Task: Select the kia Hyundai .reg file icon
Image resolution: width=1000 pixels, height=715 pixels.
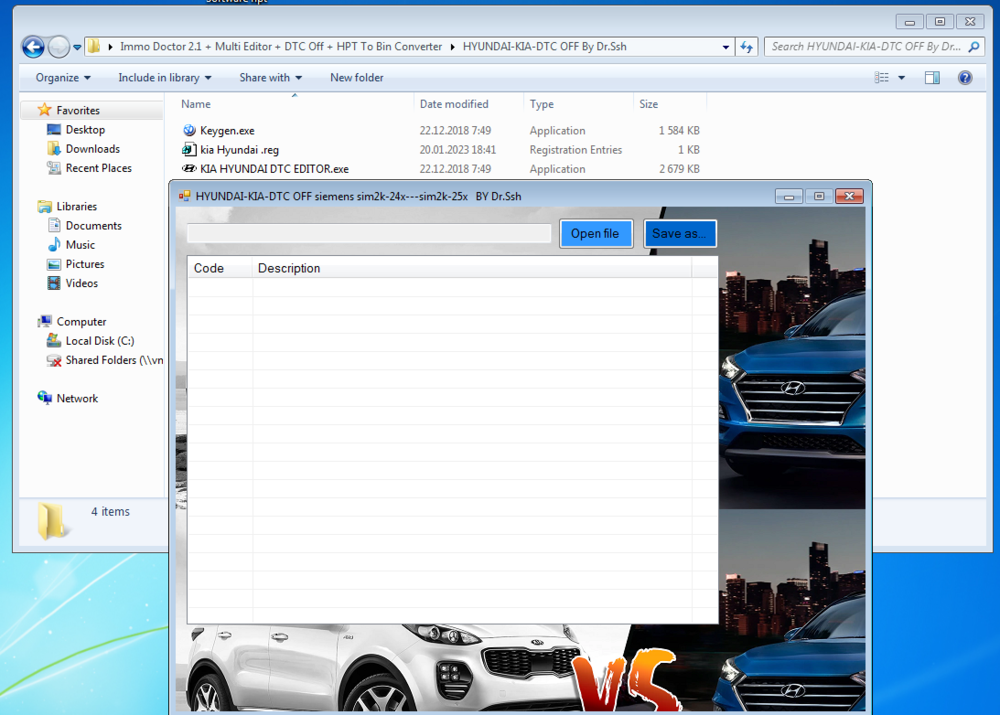Action: coord(189,150)
